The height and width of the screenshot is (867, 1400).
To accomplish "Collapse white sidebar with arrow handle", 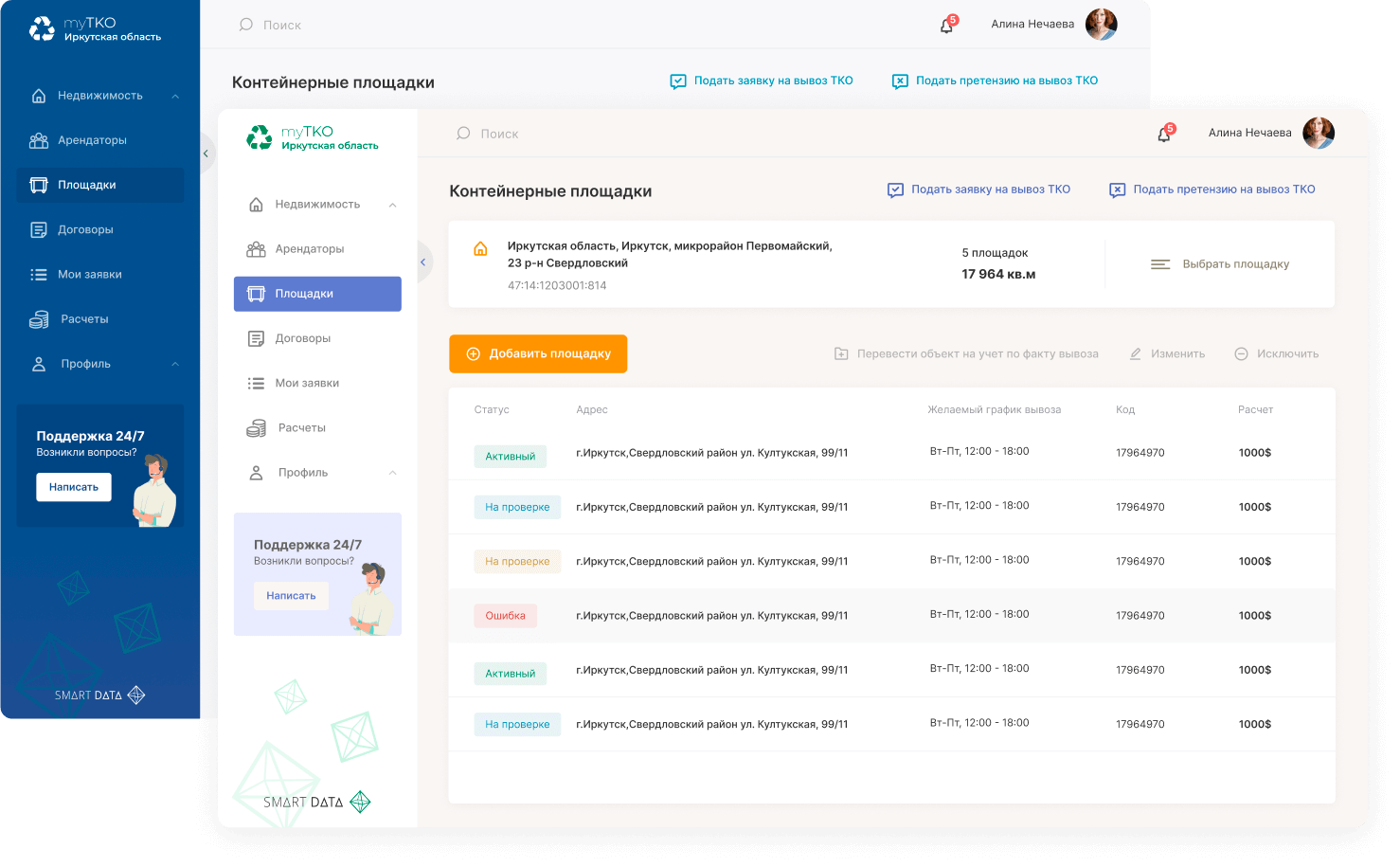I will 423,262.
